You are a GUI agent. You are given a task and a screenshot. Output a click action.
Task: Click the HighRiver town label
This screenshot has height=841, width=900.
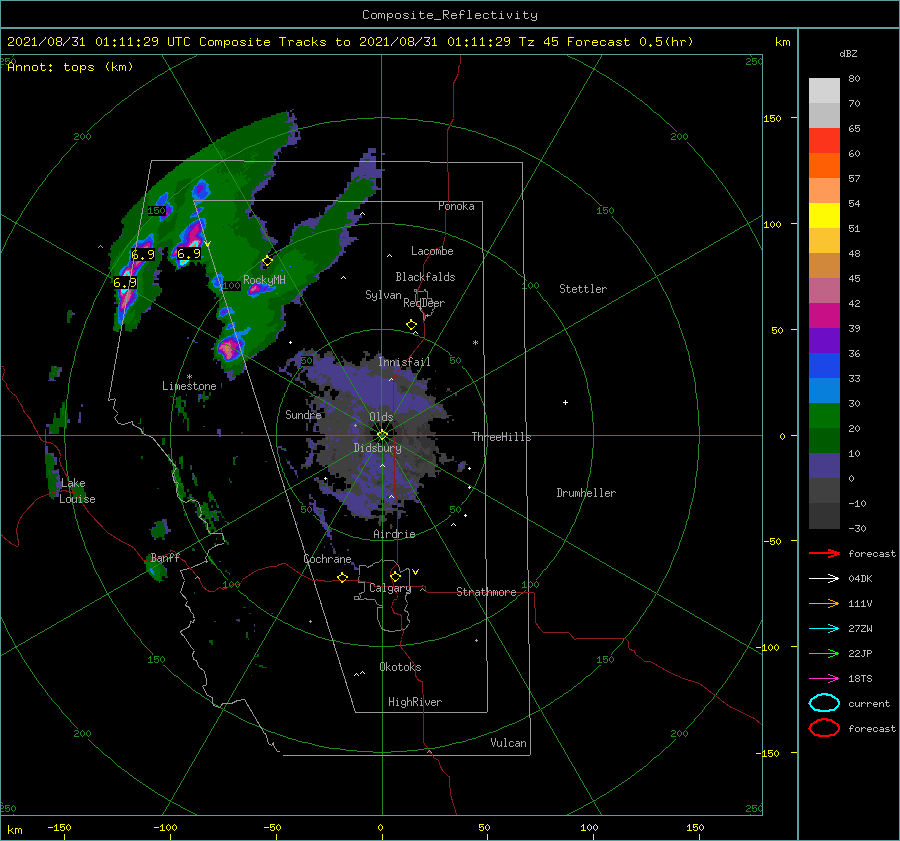pos(415,702)
